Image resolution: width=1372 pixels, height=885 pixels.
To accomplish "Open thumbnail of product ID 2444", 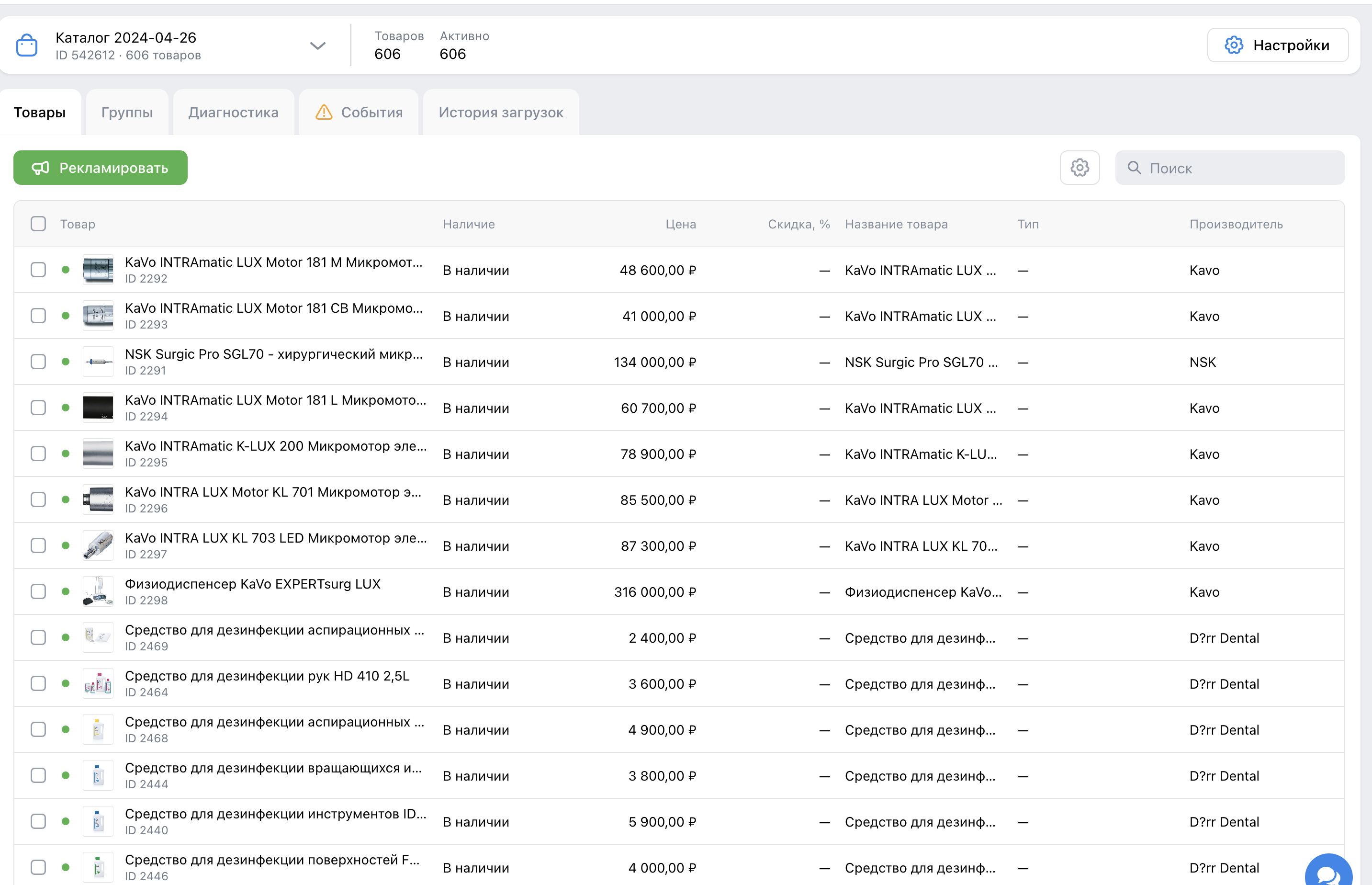I will point(98,775).
